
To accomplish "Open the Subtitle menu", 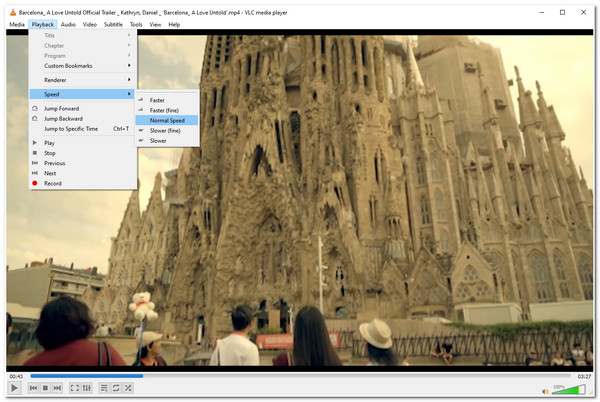I will point(113,24).
